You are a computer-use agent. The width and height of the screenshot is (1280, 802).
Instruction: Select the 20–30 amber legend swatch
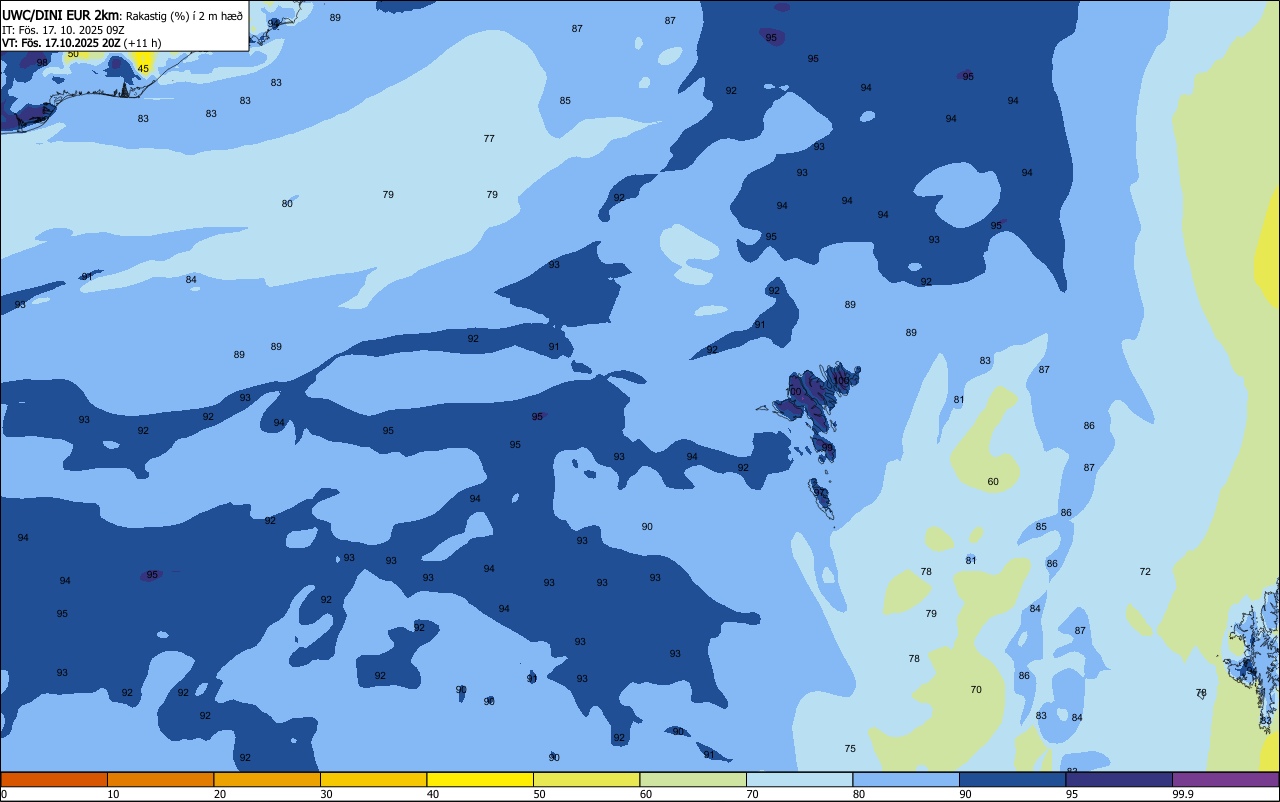point(267,779)
